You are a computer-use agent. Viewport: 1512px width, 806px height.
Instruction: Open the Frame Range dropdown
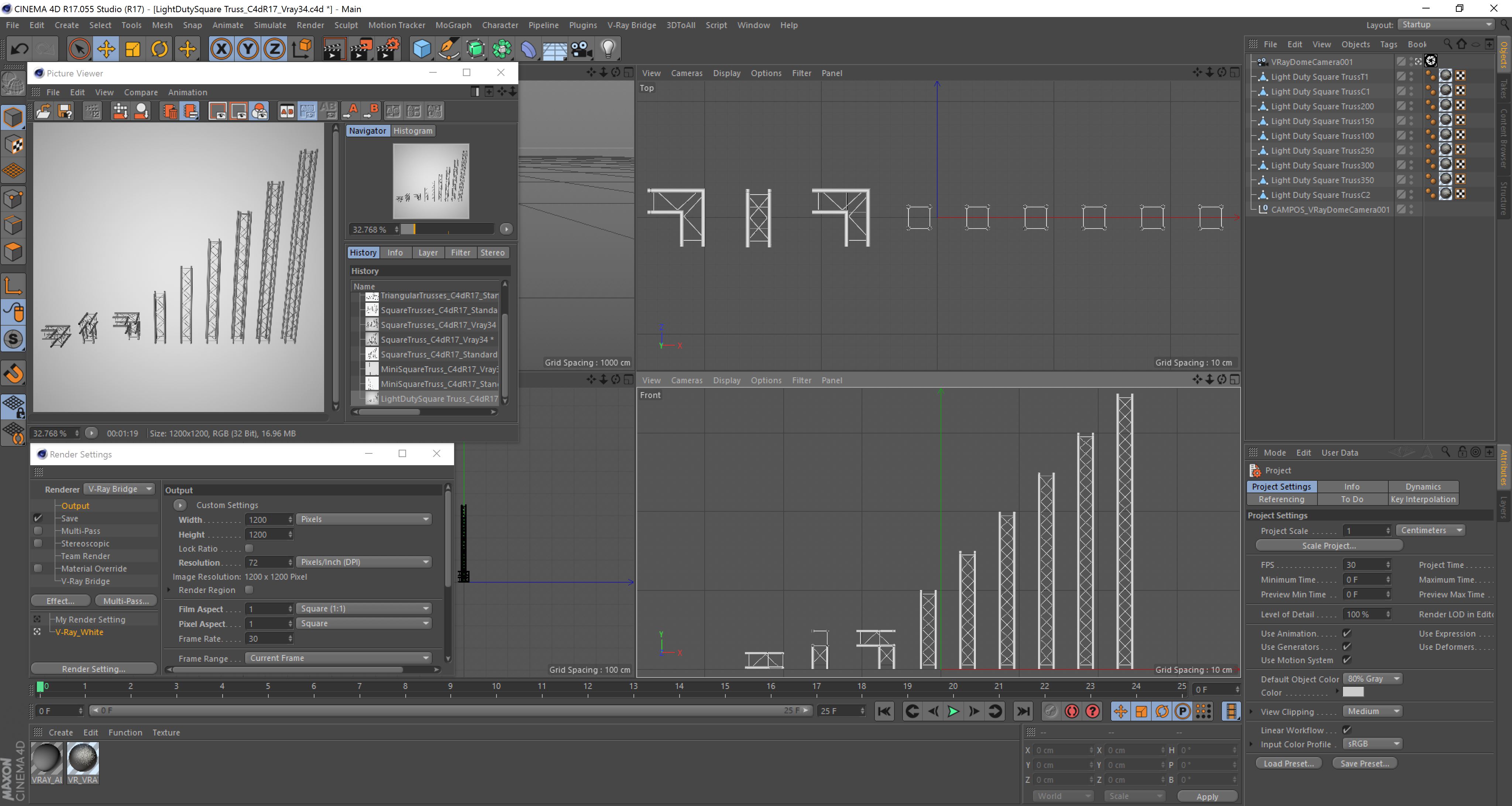click(338, 658)
